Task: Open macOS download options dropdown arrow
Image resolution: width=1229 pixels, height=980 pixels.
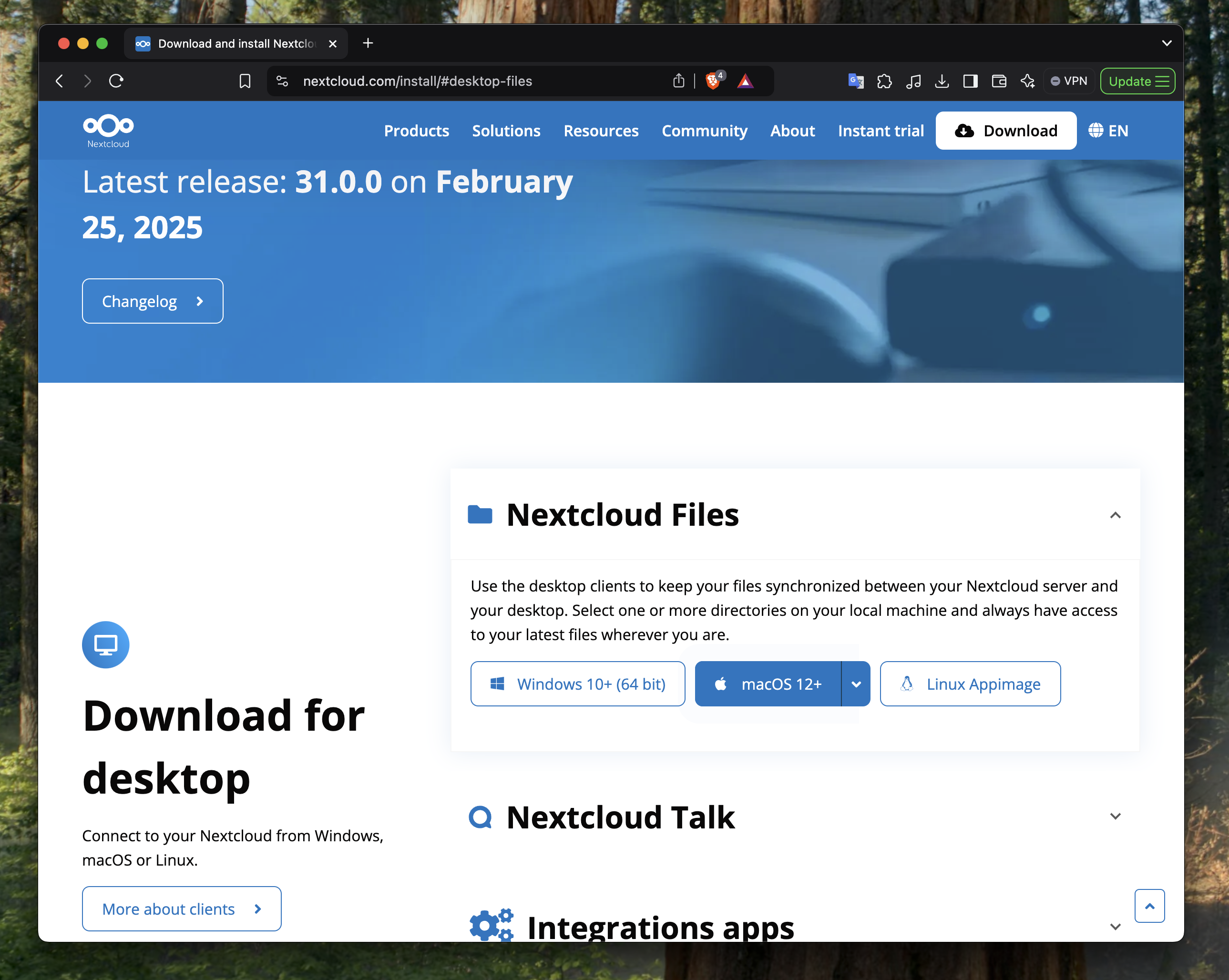Action: click(x=856, y=684)
